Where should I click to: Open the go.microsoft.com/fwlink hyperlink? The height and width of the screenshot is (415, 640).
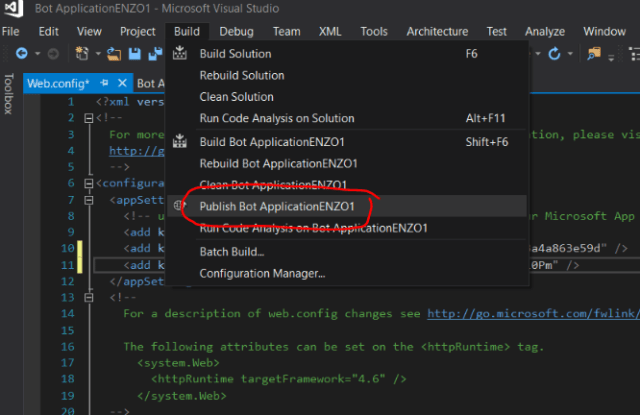click(533, 313)
